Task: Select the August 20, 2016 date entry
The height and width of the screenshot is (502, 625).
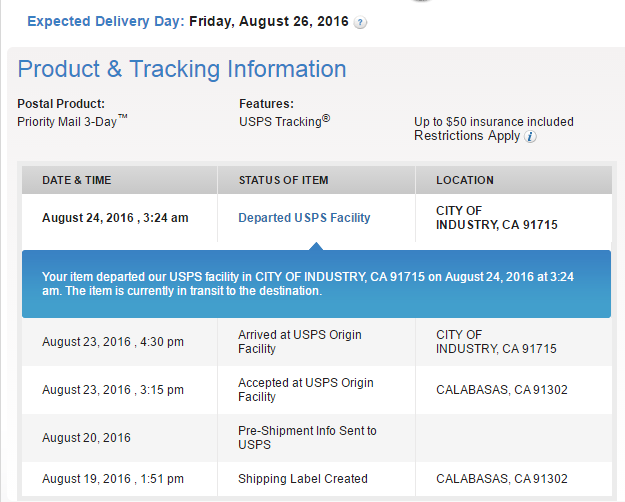Action: 86,438
